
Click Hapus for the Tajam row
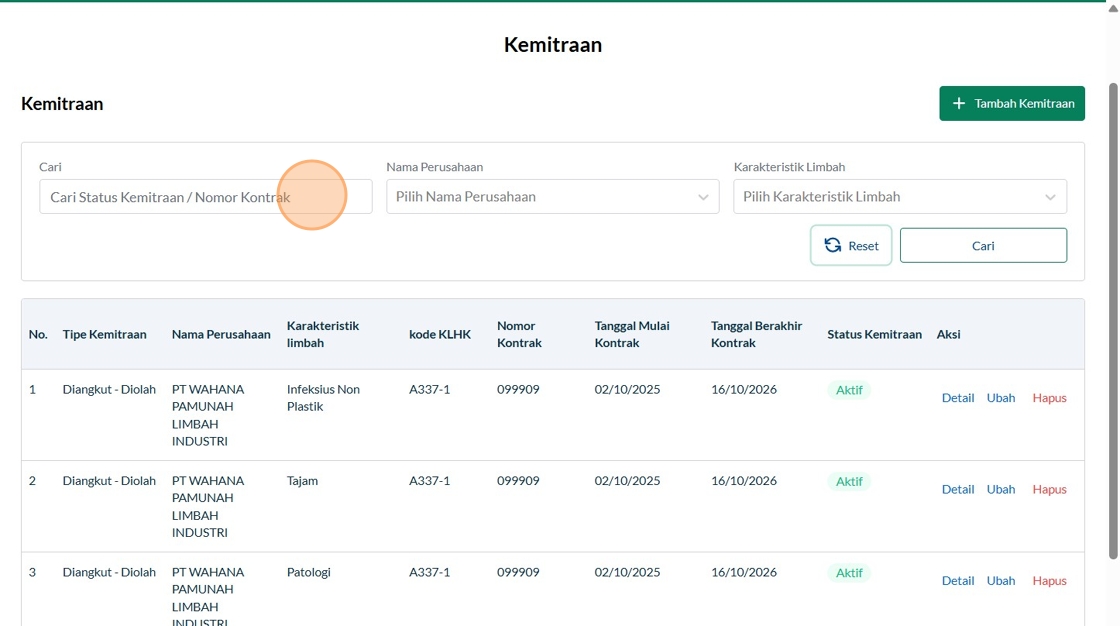pyautogui.click(x=1049, y=489)
